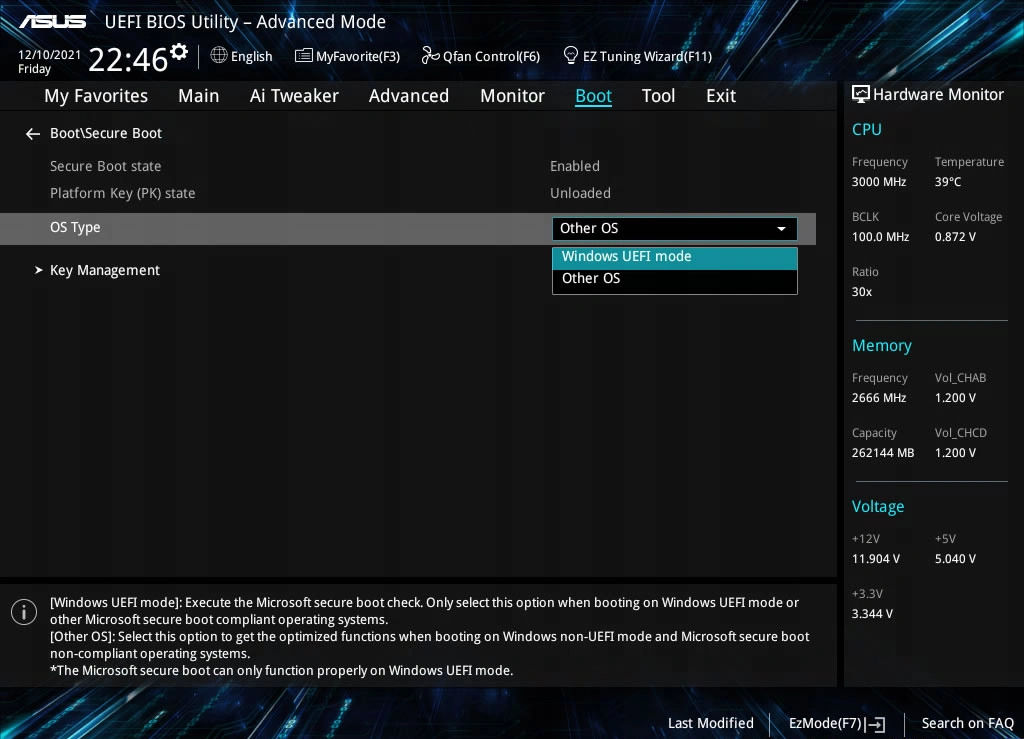The height and width of the screenshot is (739, 1024).
Task: Click the CPU frequency value 3000 MHz
Action: (x=879, y=182)
